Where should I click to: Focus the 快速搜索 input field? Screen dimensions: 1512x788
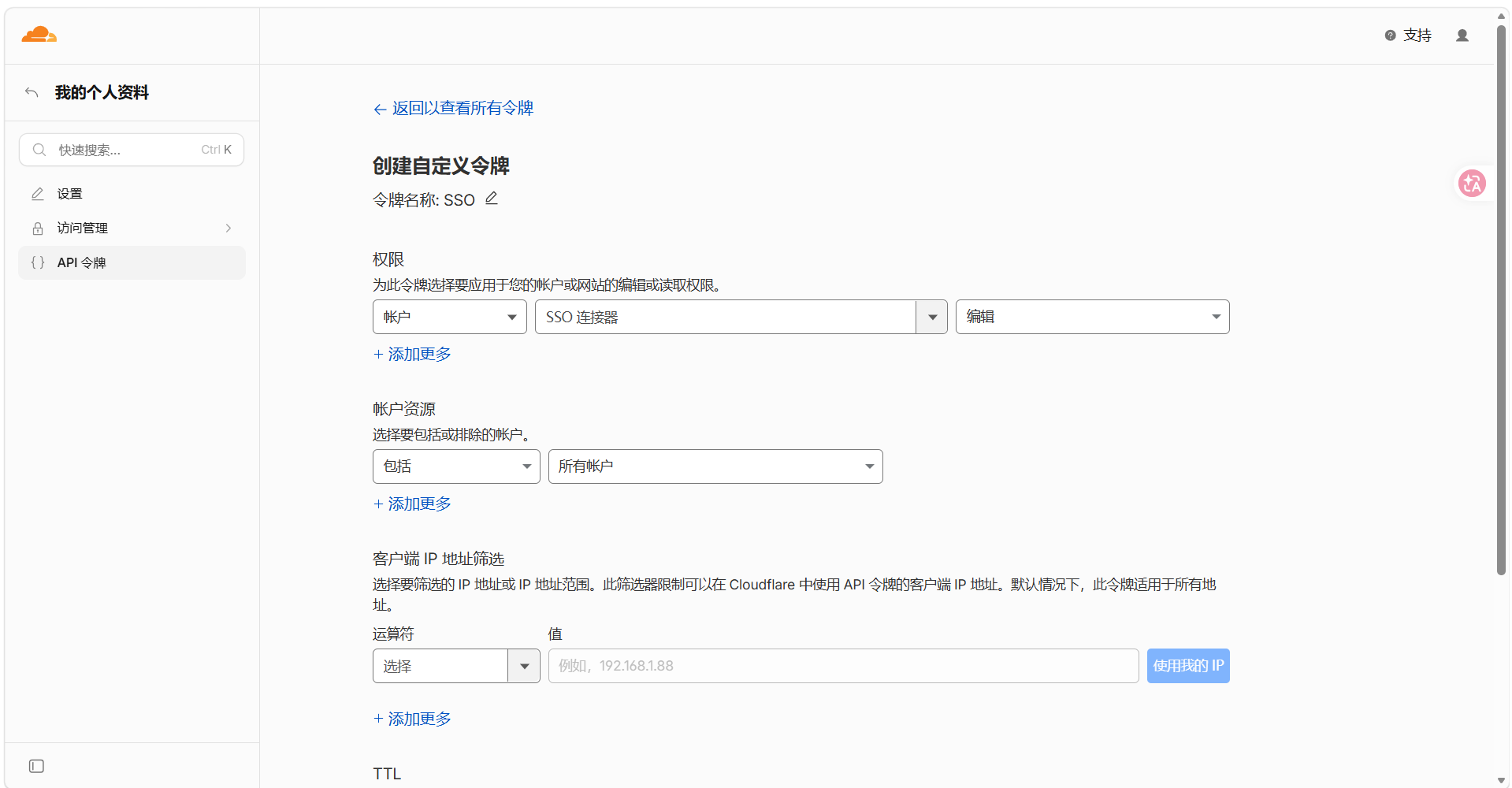pyautogui.click(x=132, y=150)
